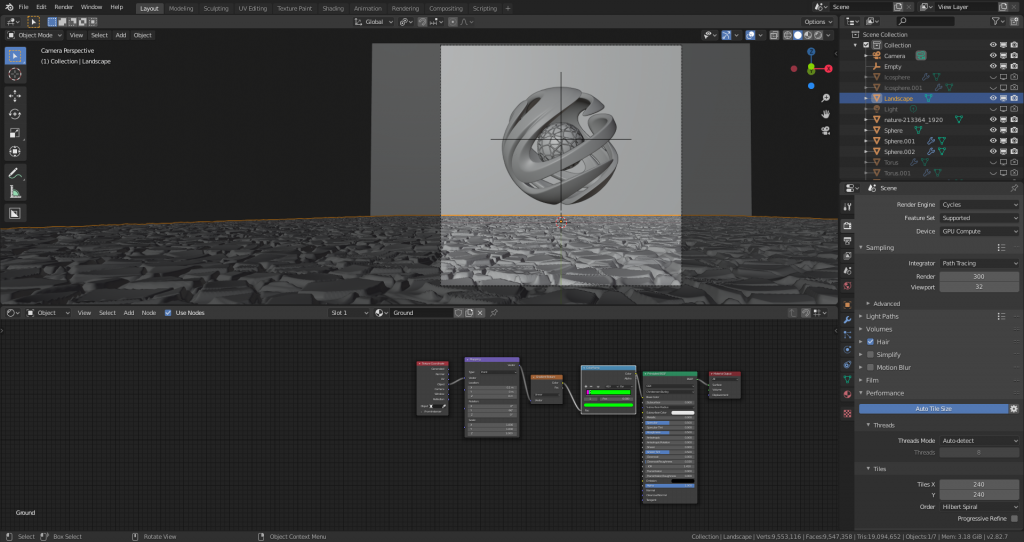This screenshot has height=542, width=1024.
Task: Open the Device GPU Compute dropdown
Action: (x=979, y=231)
